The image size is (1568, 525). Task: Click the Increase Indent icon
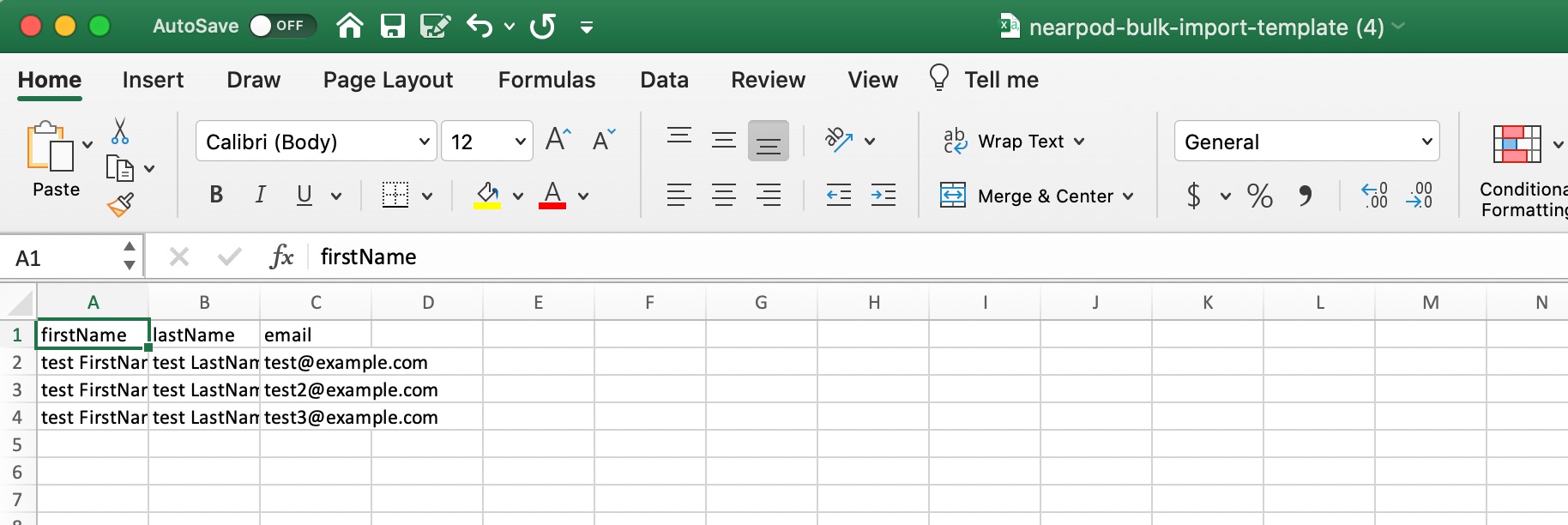pos(883,196)
